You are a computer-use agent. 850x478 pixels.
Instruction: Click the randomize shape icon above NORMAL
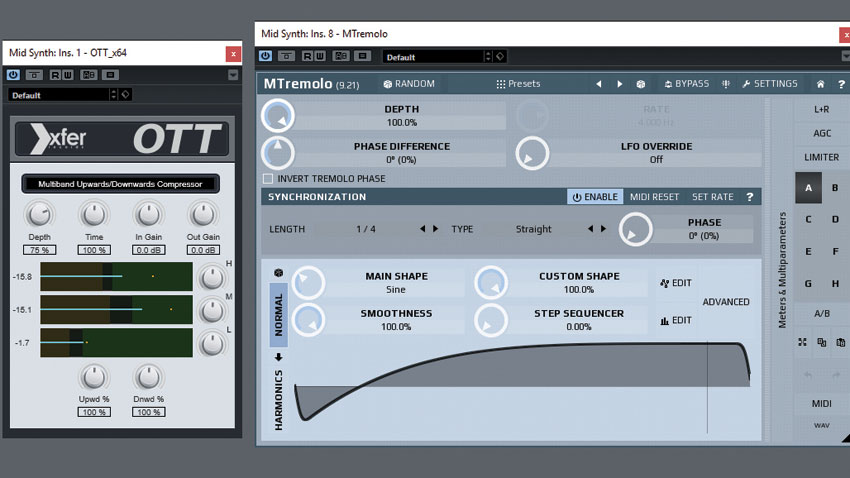(x=279, y=273)
